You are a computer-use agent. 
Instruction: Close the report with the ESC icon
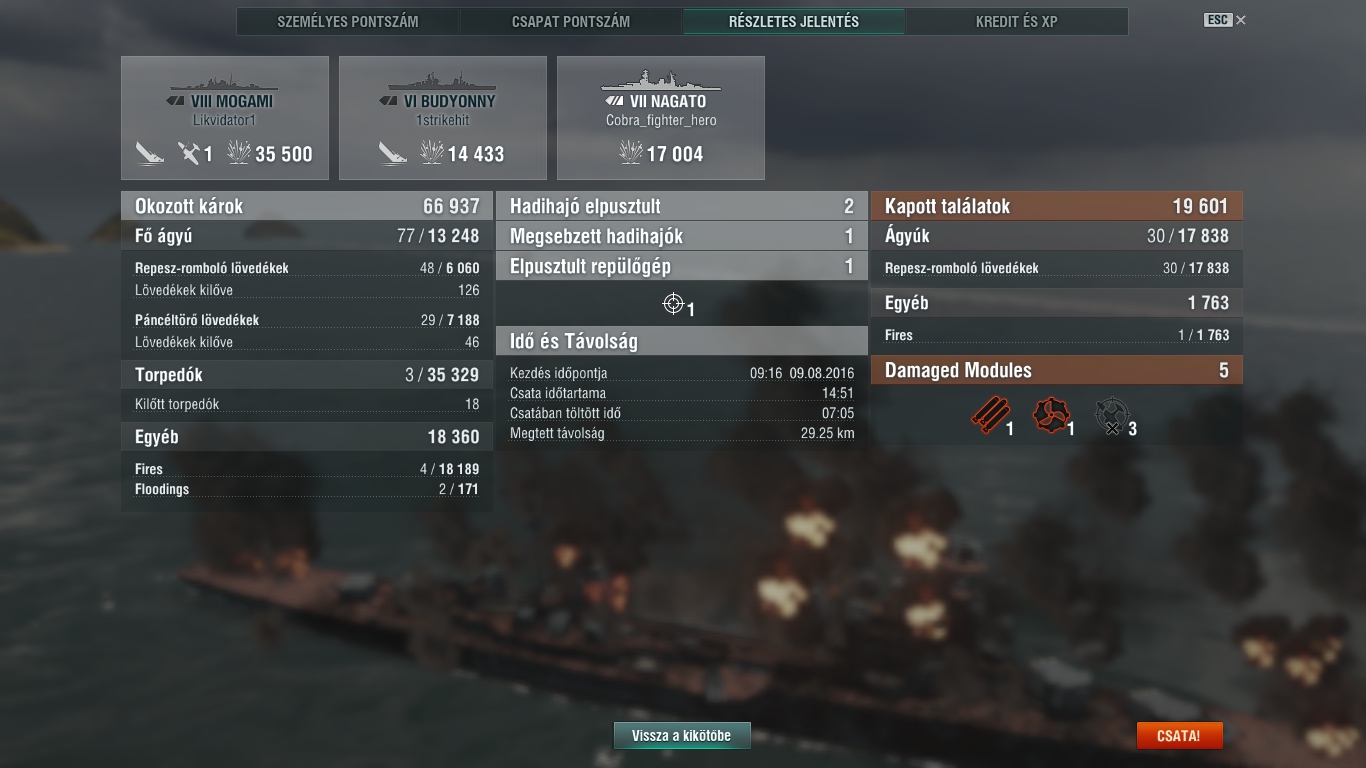point(1225,20)
